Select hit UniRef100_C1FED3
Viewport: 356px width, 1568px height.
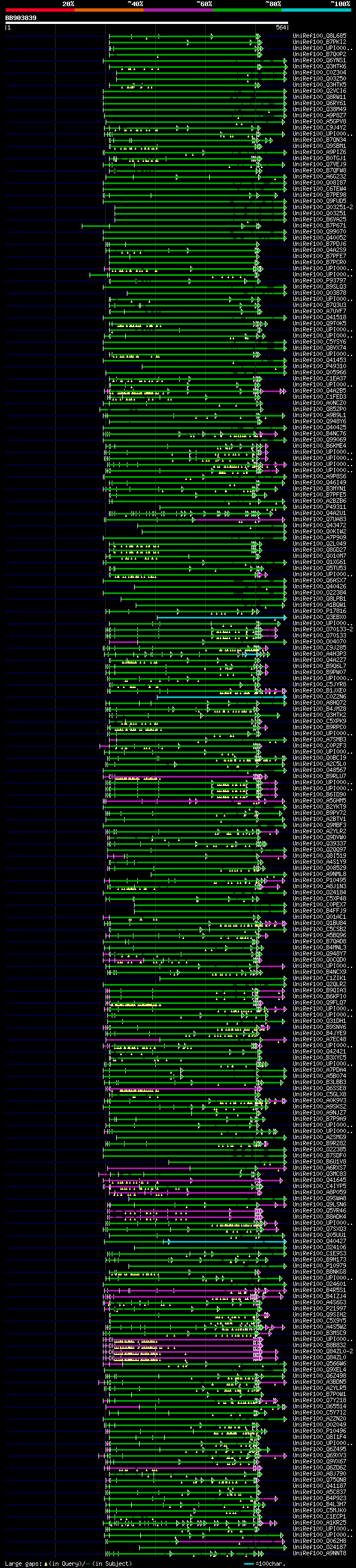319,397
